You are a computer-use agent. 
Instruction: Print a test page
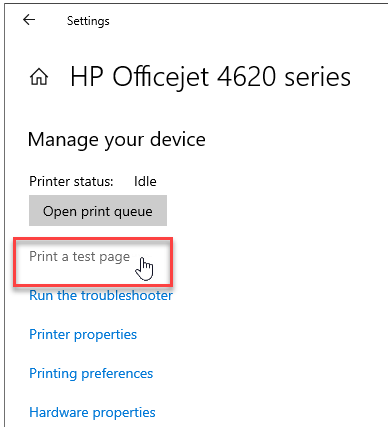tap(79, 257)
